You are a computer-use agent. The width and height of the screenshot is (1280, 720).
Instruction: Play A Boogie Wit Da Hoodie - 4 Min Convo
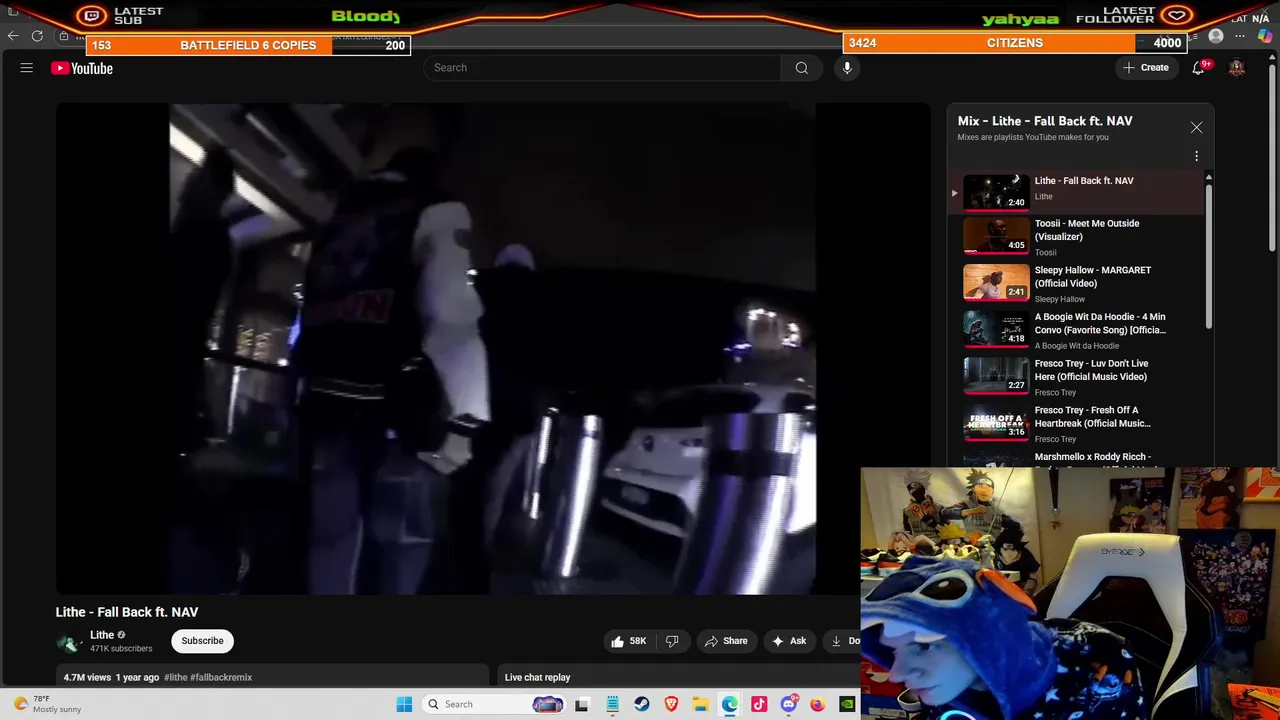(1075, 330)
